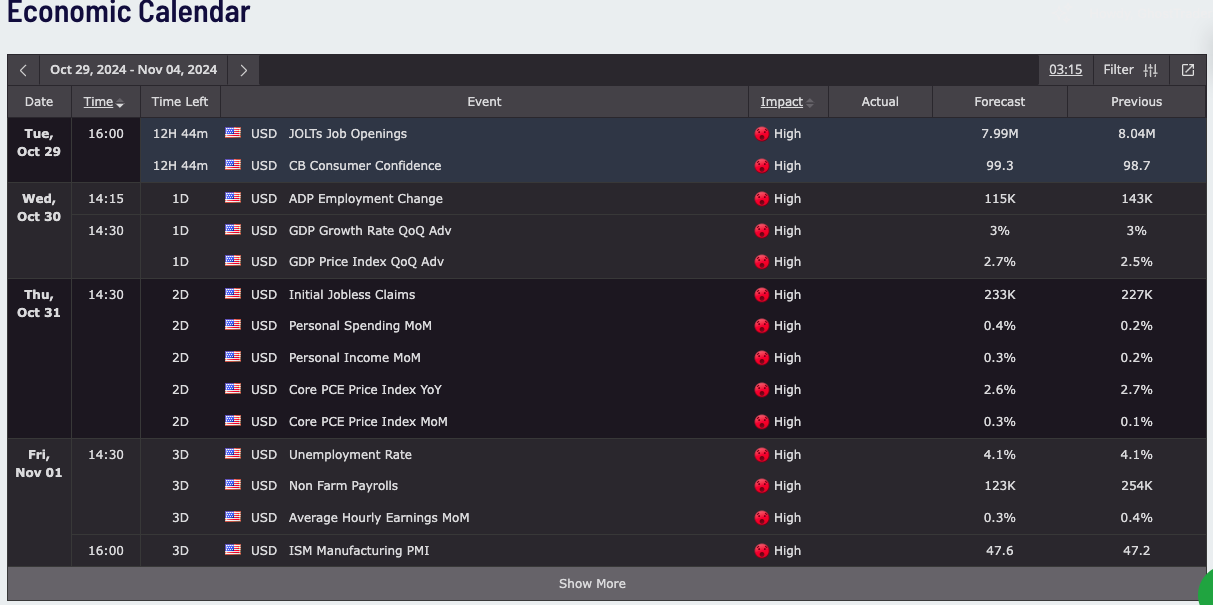Open the Initial Jobless Claims event row
The image size is (1213, 605).
pos(351,295)
